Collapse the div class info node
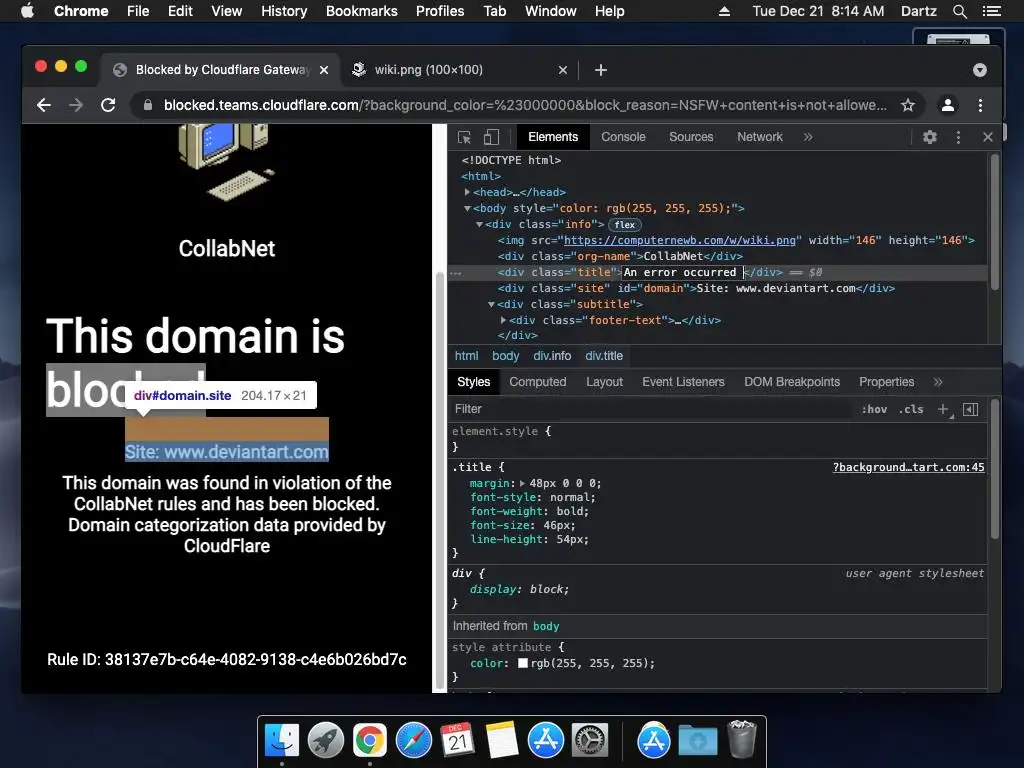The height and width of the screenshot is (768, 1024). coord(479,224)
